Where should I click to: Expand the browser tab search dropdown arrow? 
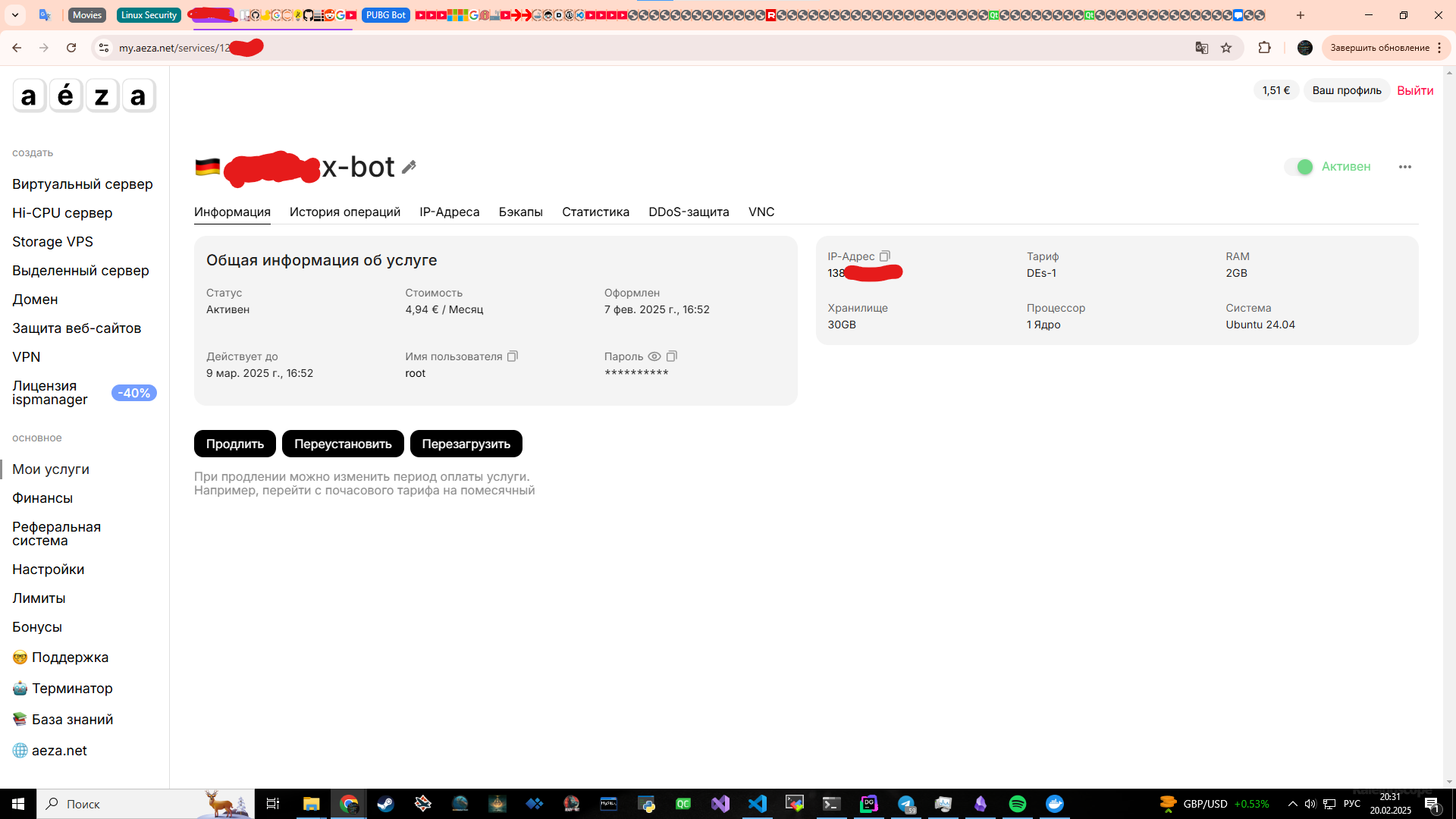14,15
